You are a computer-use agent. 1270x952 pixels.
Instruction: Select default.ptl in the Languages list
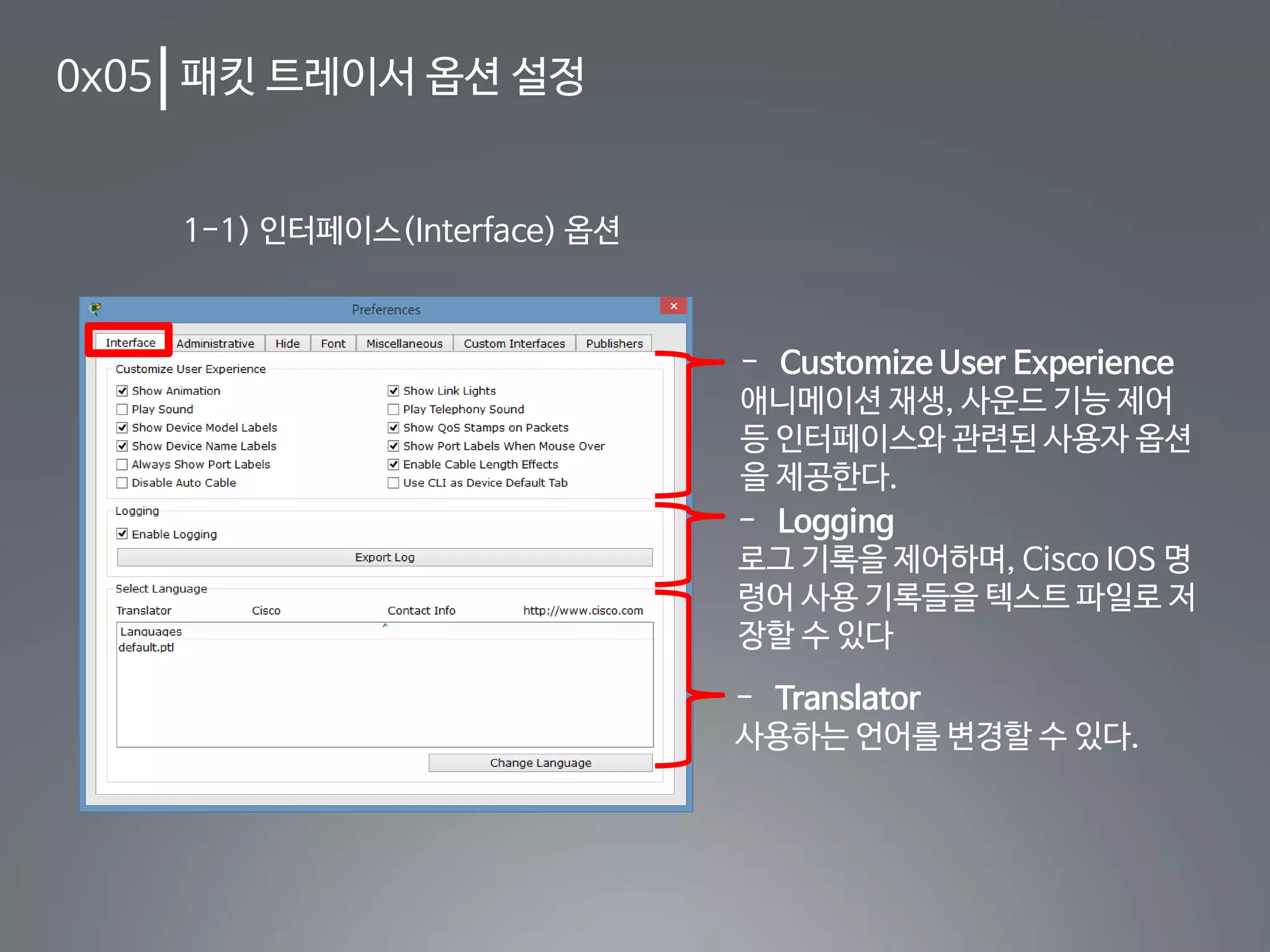tap(146, 647)
